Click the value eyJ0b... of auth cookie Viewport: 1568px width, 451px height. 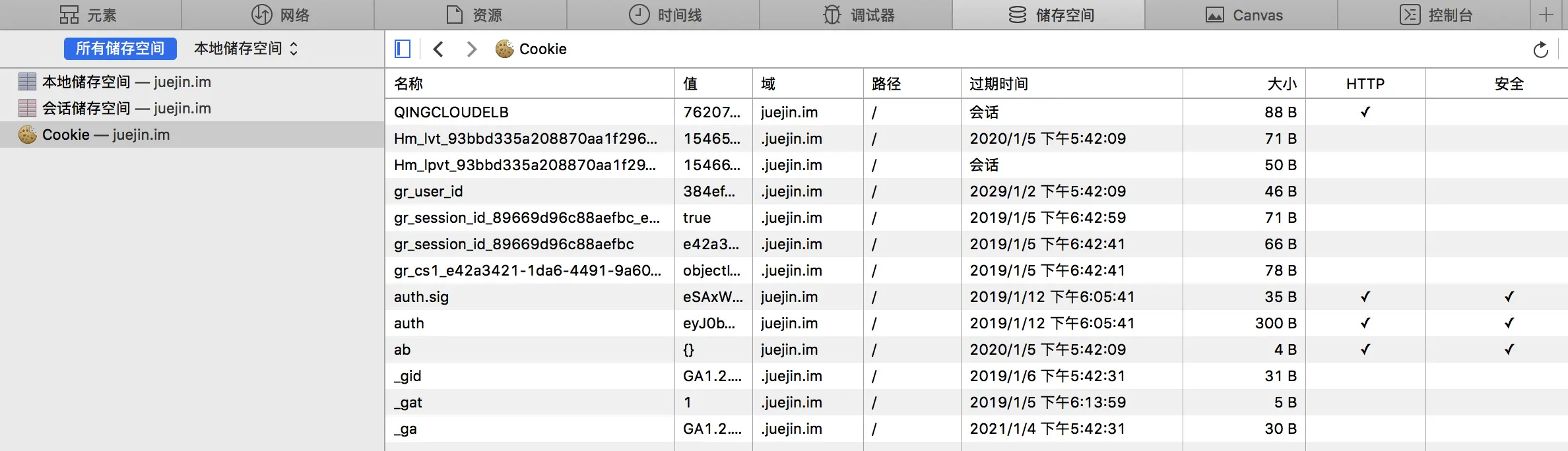point(709,323)
